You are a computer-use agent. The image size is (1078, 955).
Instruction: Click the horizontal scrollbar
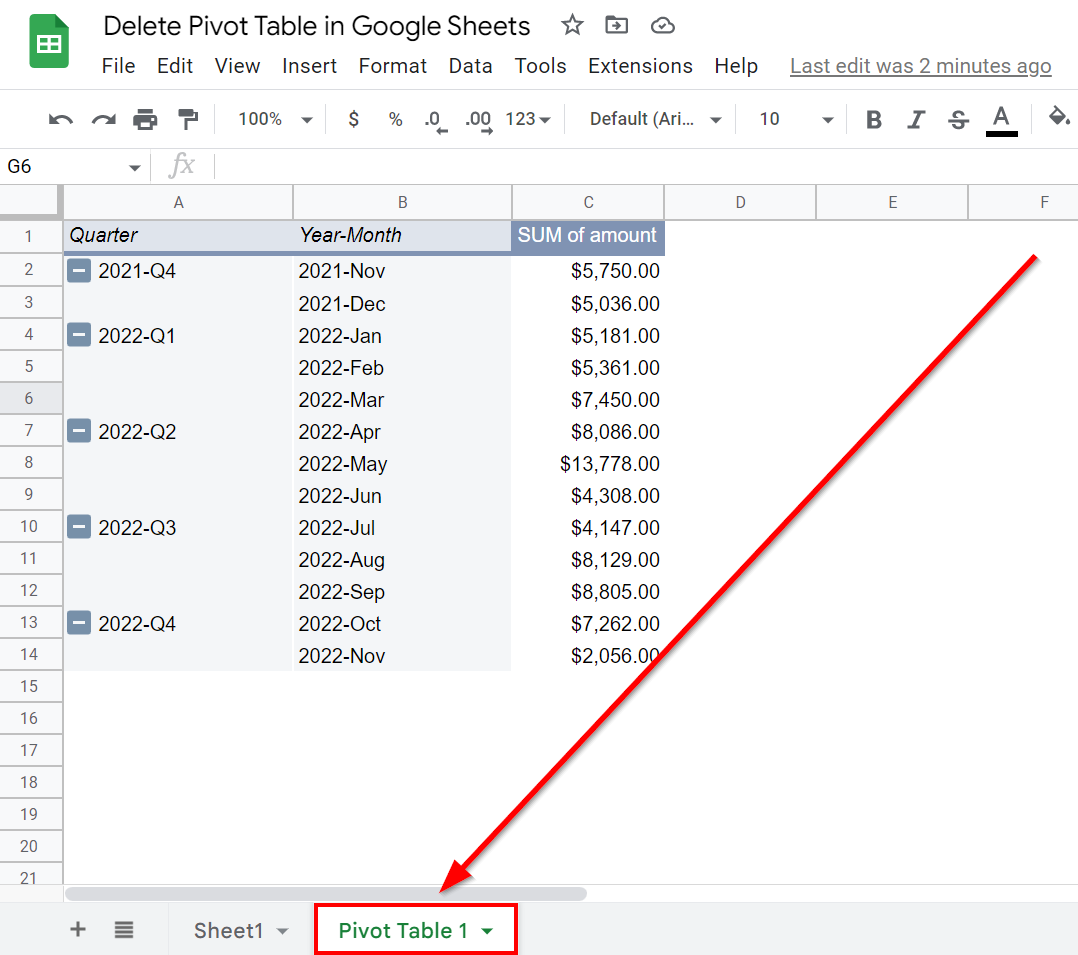[x=326, y=893]
